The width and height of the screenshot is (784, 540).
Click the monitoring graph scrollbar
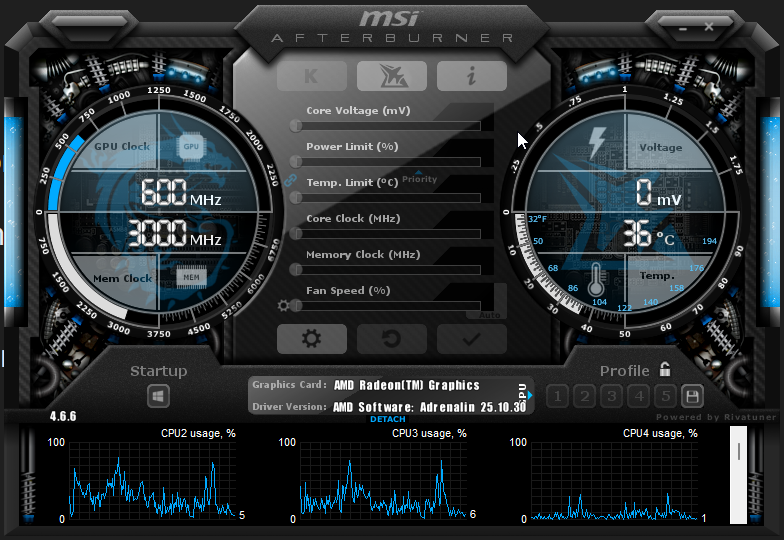click(738, 475)
